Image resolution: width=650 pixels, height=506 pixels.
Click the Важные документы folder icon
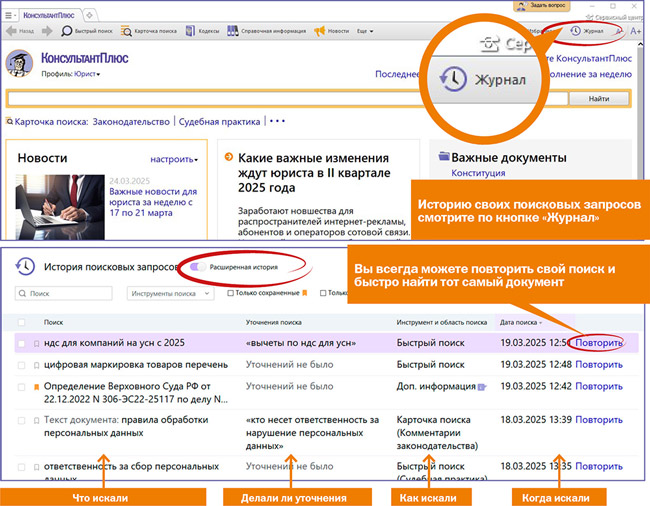pos(444,156)
